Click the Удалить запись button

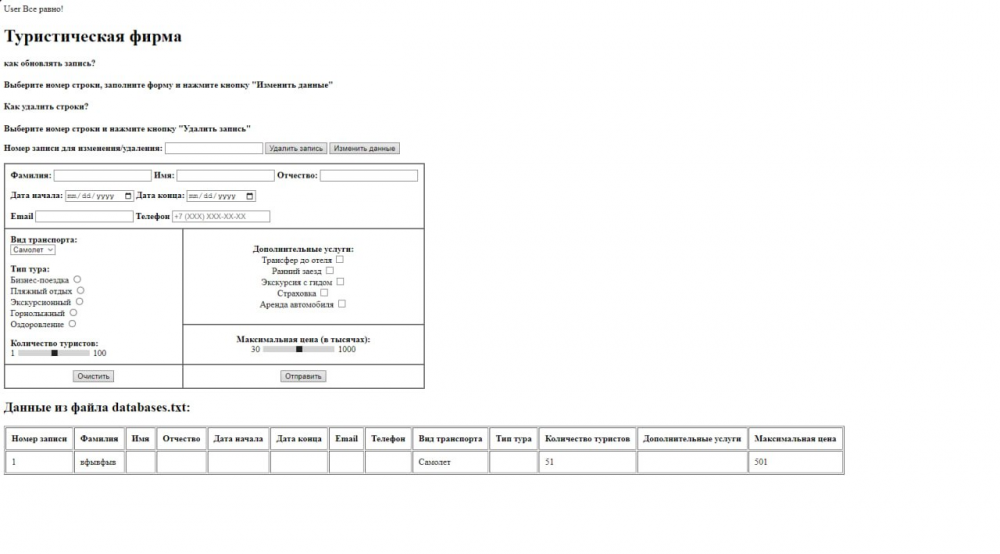pos(296,148)
